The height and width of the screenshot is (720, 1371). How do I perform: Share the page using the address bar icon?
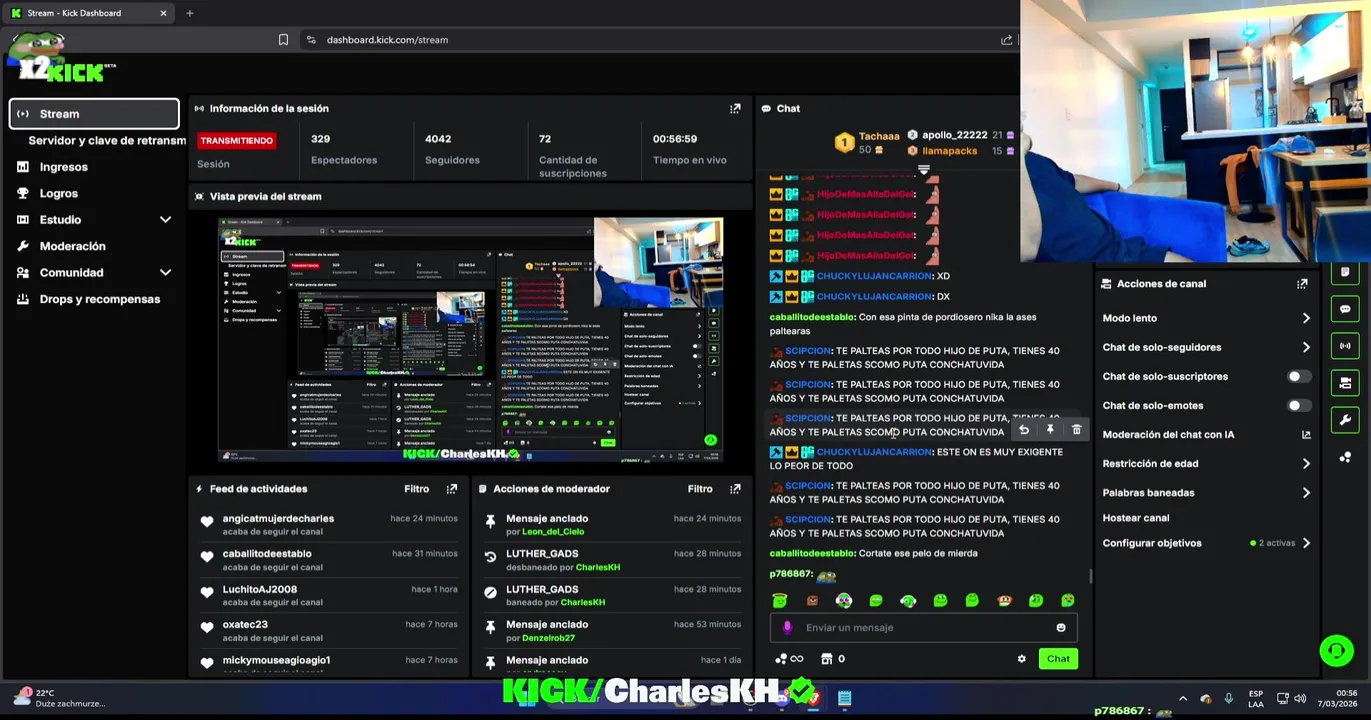[x=1006, y=40]
